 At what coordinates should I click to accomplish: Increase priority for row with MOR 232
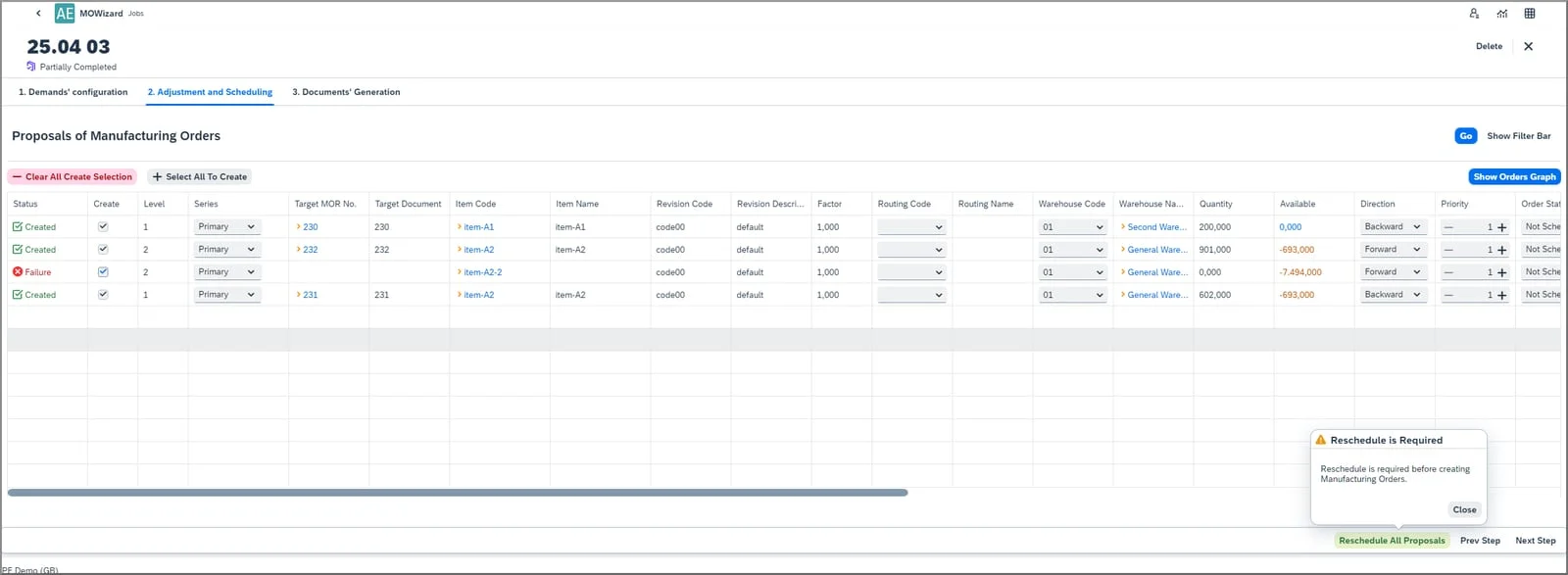1501,250
